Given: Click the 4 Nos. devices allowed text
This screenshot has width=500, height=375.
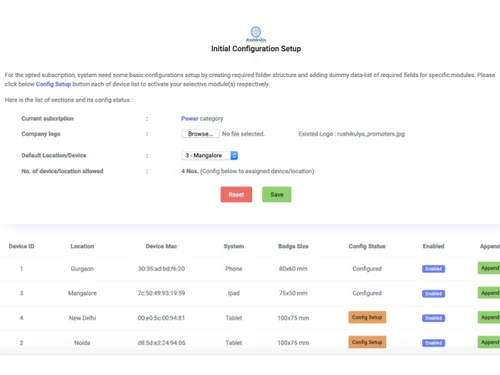Looking at the screenshot, I should click(248, 171).
